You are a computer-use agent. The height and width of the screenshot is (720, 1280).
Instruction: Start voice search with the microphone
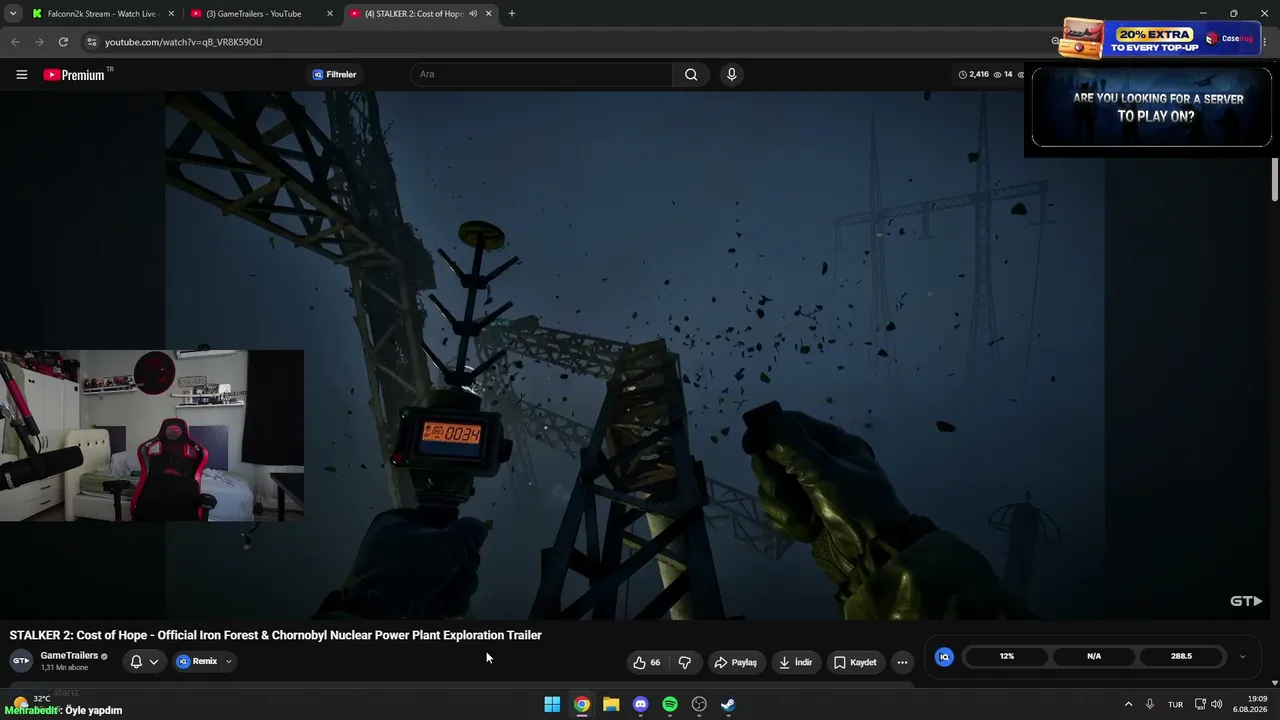tap(731, 74)
